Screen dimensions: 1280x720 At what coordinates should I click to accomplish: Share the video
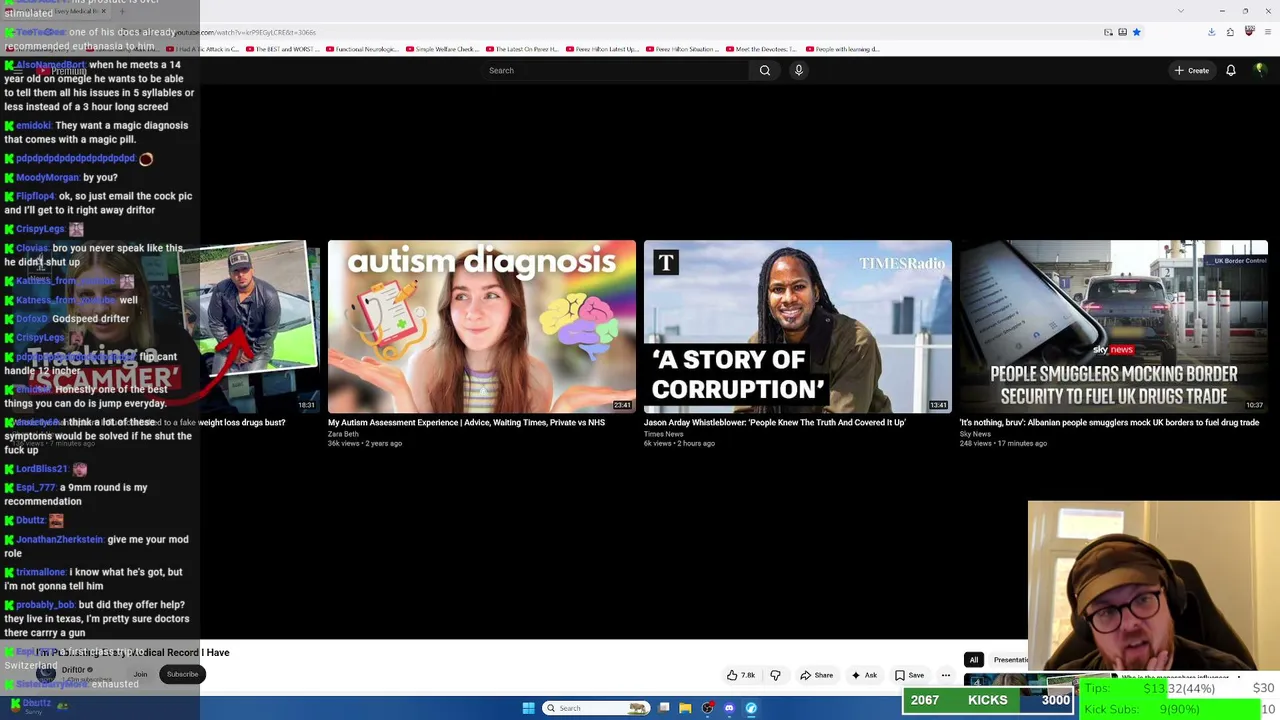(816, 675)
